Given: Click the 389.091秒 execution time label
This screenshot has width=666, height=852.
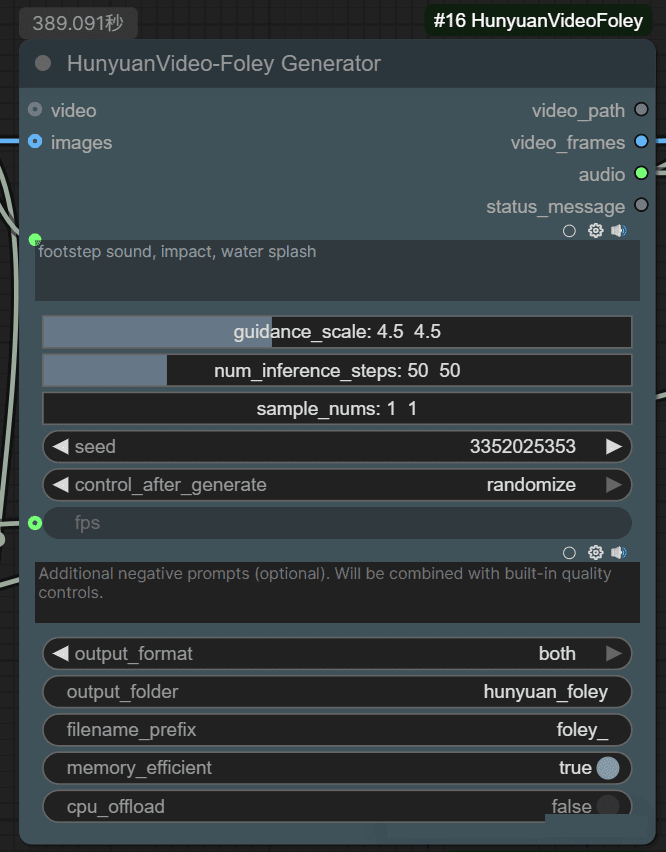Looking at the screenshot, I should pos(78,23).
